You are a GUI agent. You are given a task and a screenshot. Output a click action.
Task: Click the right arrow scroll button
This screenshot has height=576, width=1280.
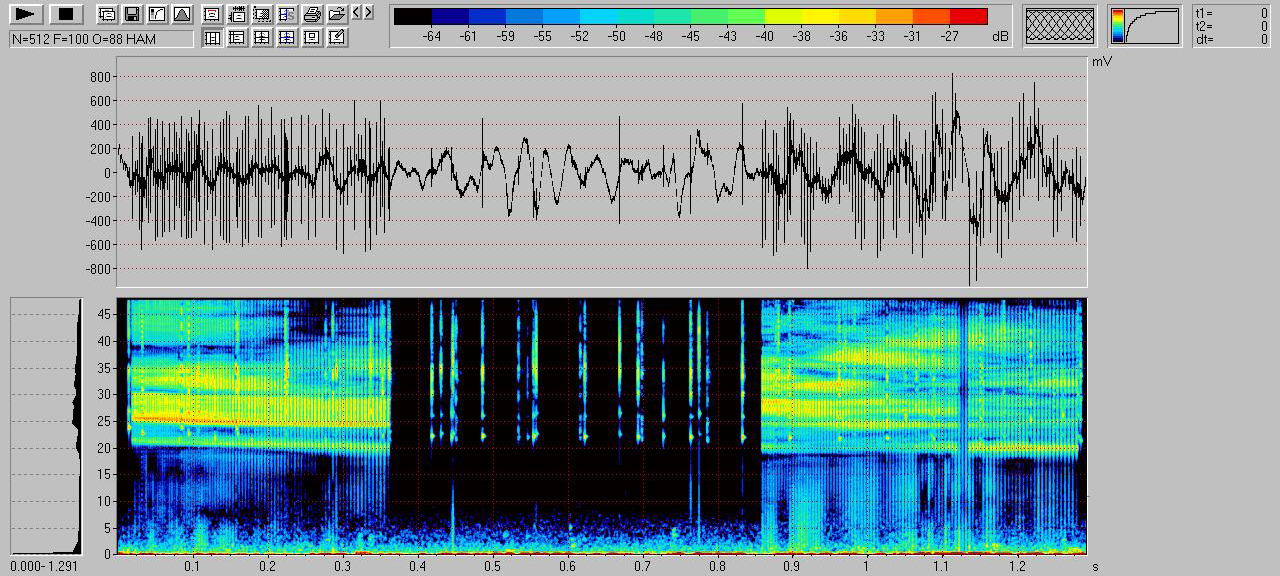[368, 13]
